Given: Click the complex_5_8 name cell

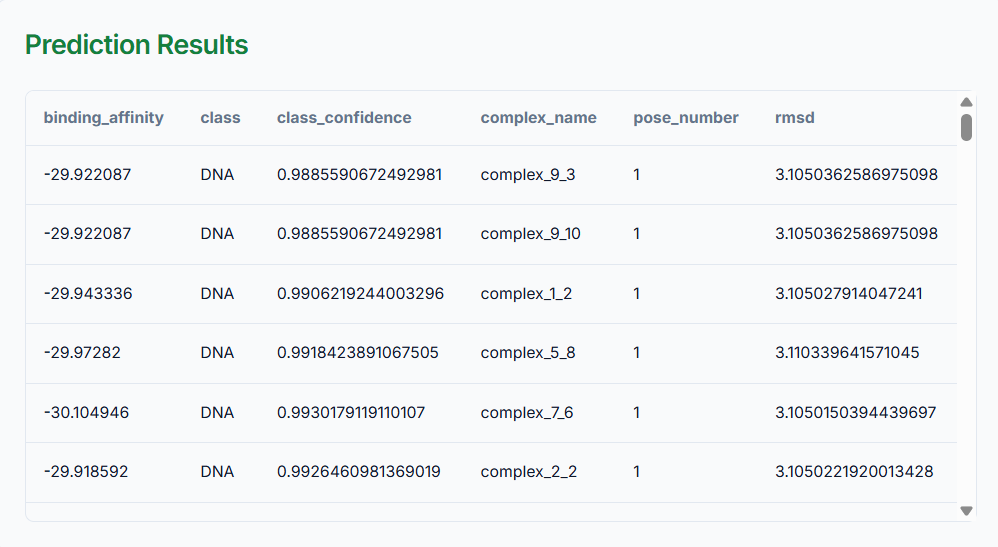Looking at the screenshot, I should pyautogui.click(x=527, y=353).
